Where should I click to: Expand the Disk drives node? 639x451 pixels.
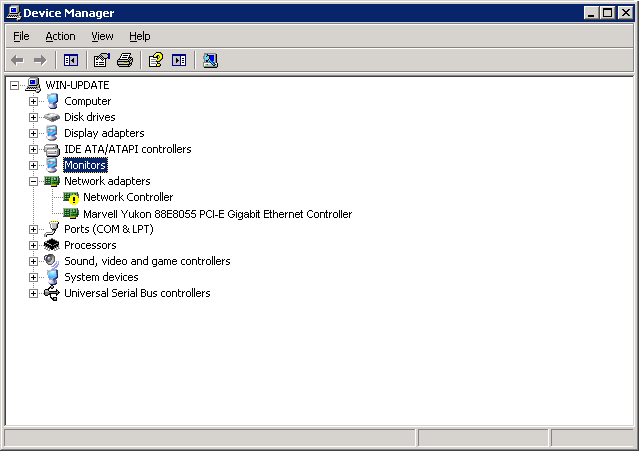(33, 117)
